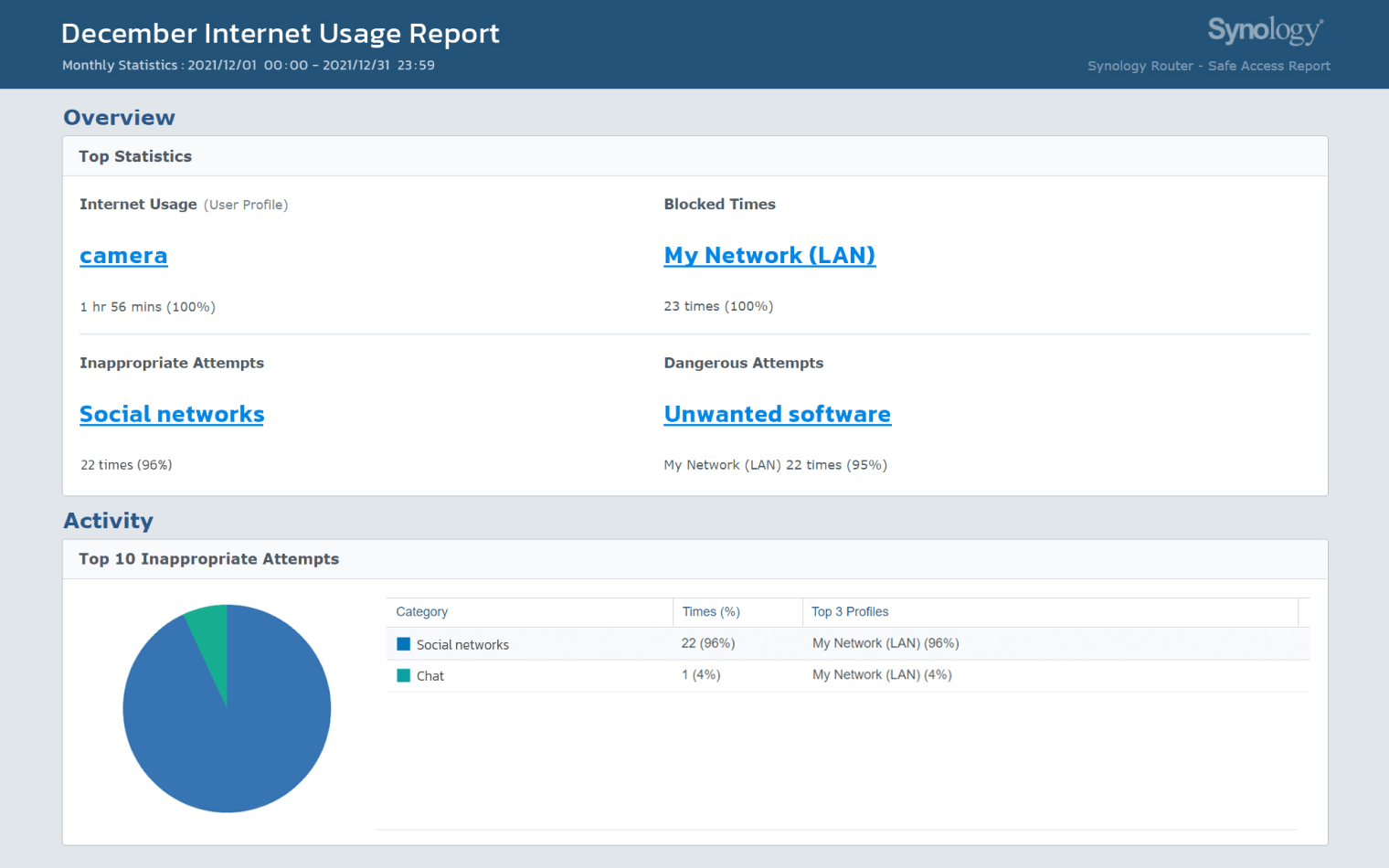1389x868 pixels.
Task: Select the Chat table row
Action: tap(640, 675)
